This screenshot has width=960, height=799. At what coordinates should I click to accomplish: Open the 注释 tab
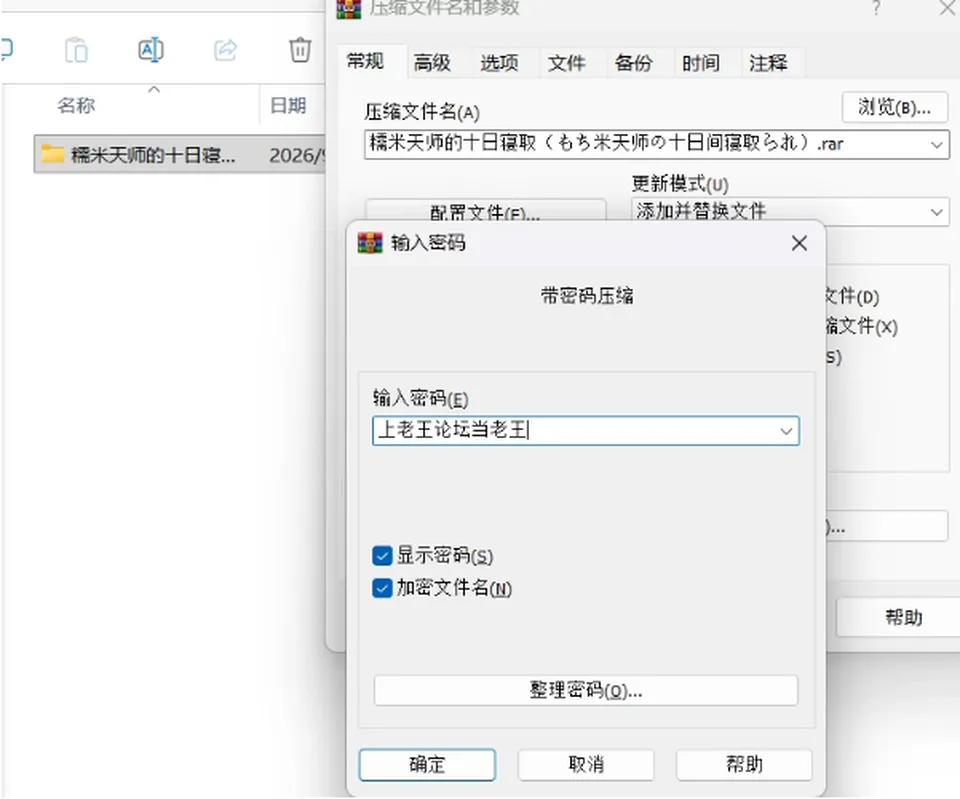769,62
